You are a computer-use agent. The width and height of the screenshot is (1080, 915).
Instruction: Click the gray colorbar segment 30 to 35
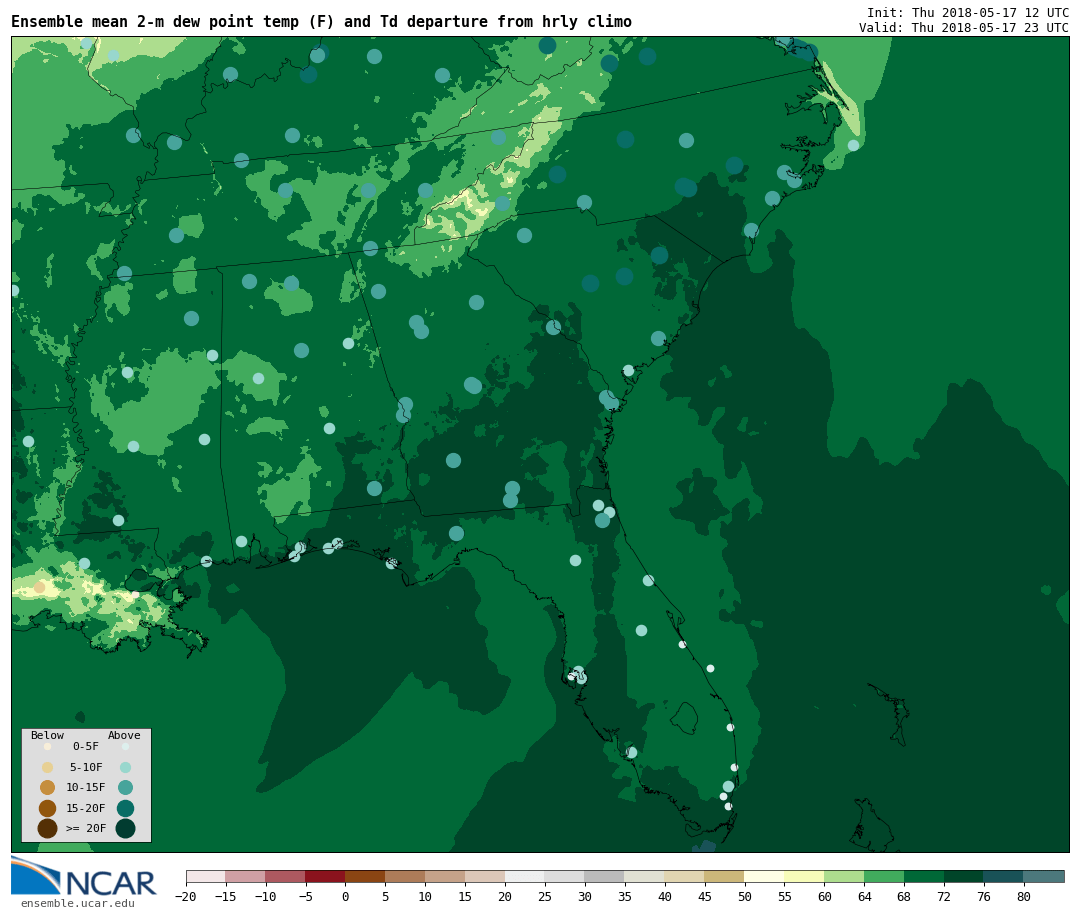[x=605, y=876]
